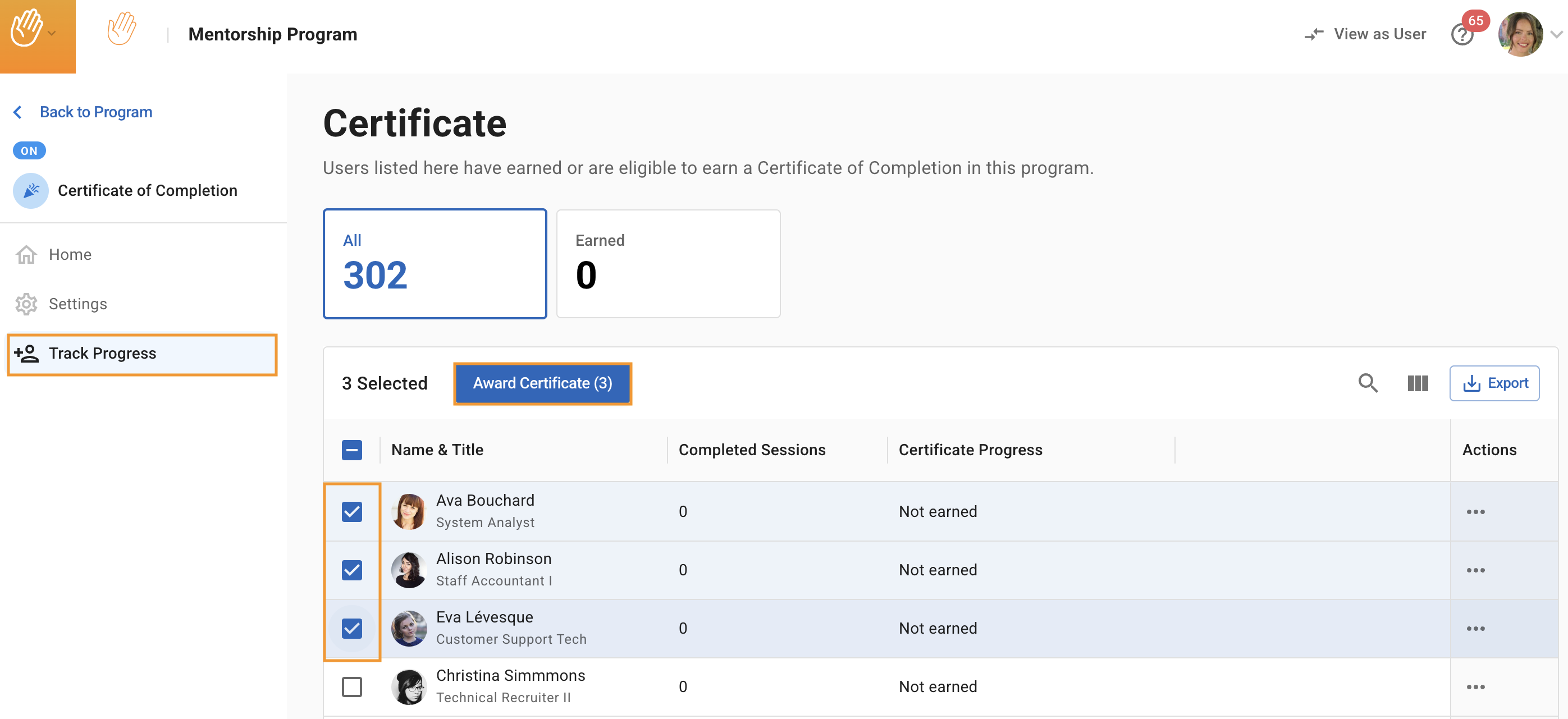Open actions menu for Ava Bouchard
The image size is (1568, 719).
[1475, 511]
